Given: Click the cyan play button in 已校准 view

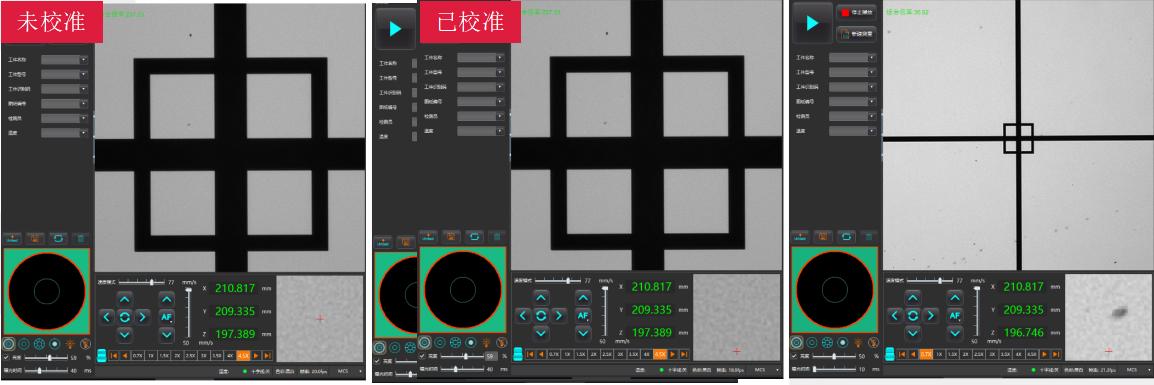Looking at the screenshot, I should (395, 29).
